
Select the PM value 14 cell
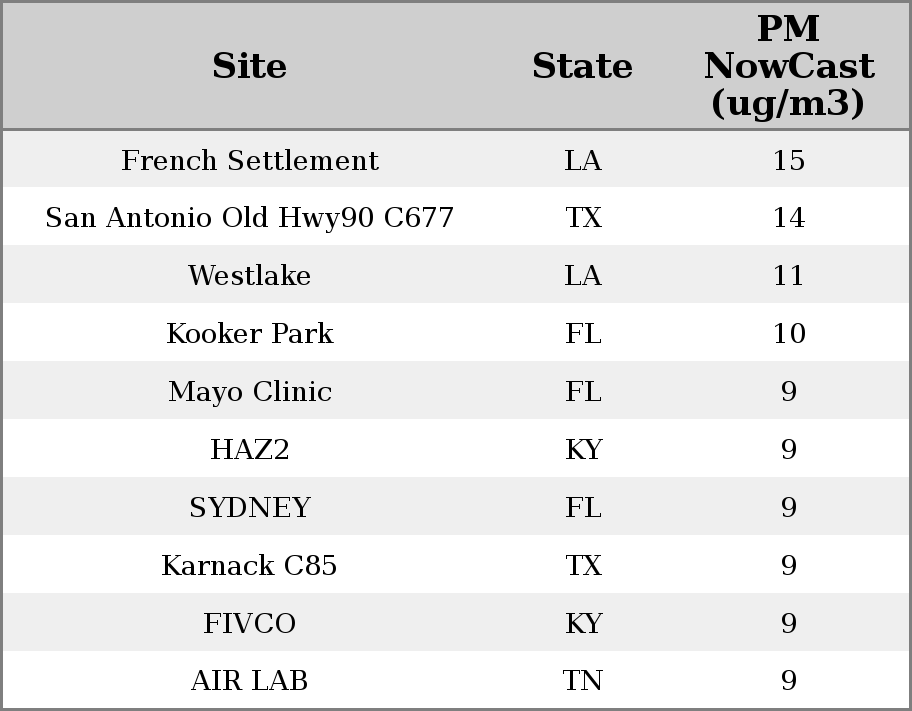[x=788, y=218]
